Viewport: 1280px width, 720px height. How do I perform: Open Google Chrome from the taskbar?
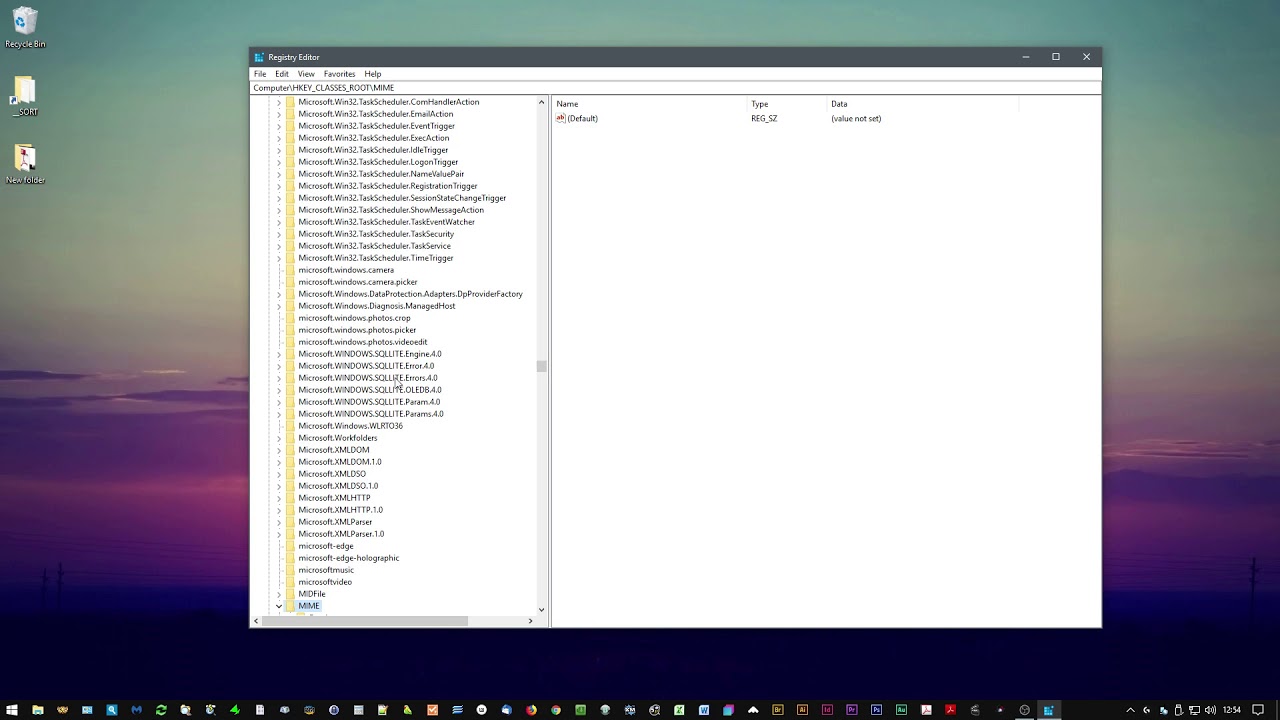tap(556, 710)
